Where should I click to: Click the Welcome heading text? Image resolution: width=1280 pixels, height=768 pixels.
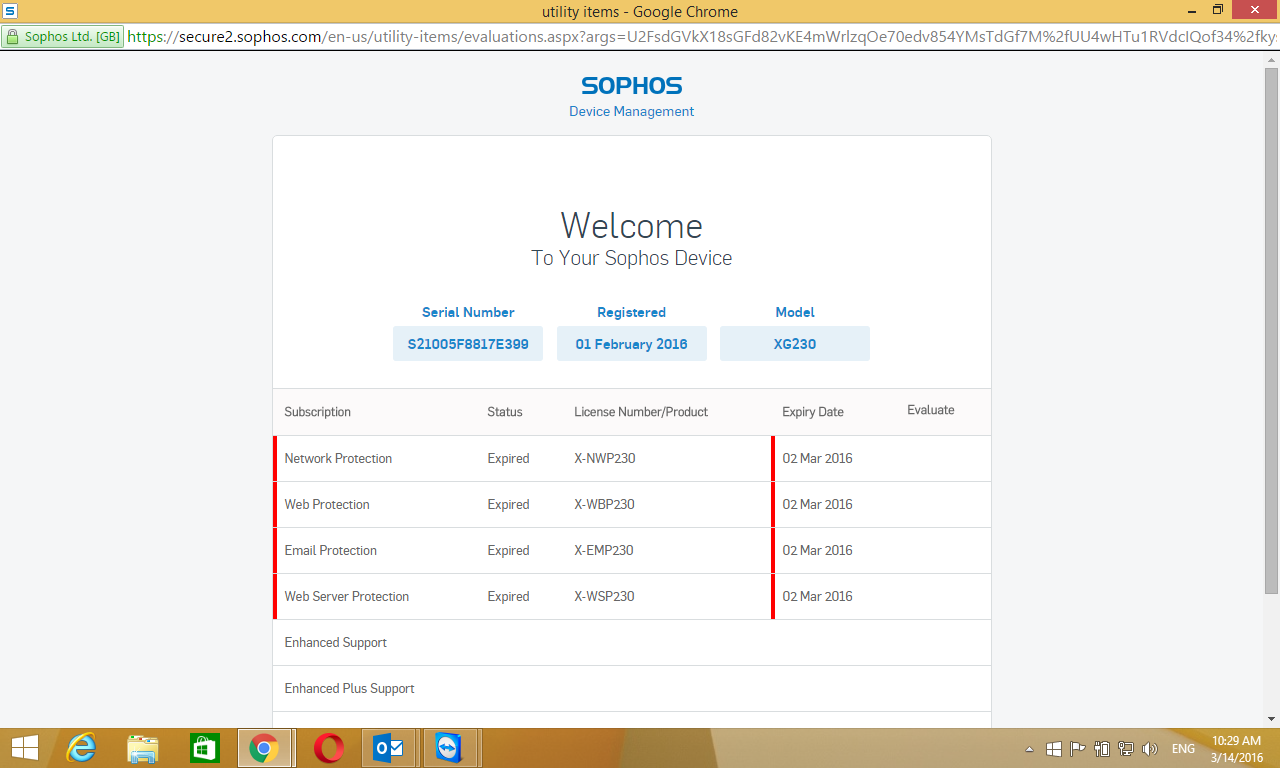coord(631,225)
